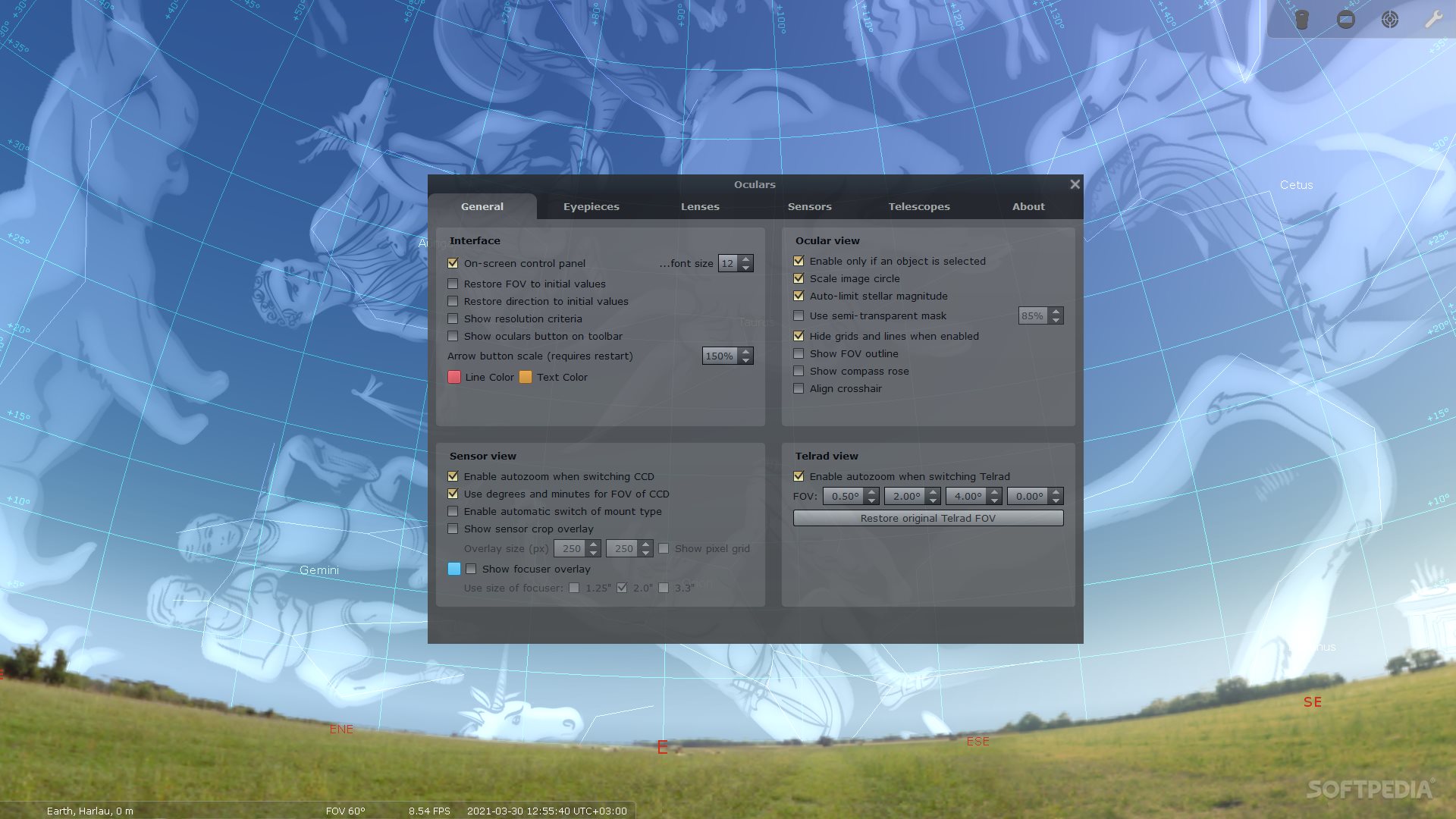Screen dimensions: 1456x819
Task: Close the Oculars dialog
Action: (x=1075, y=184)
